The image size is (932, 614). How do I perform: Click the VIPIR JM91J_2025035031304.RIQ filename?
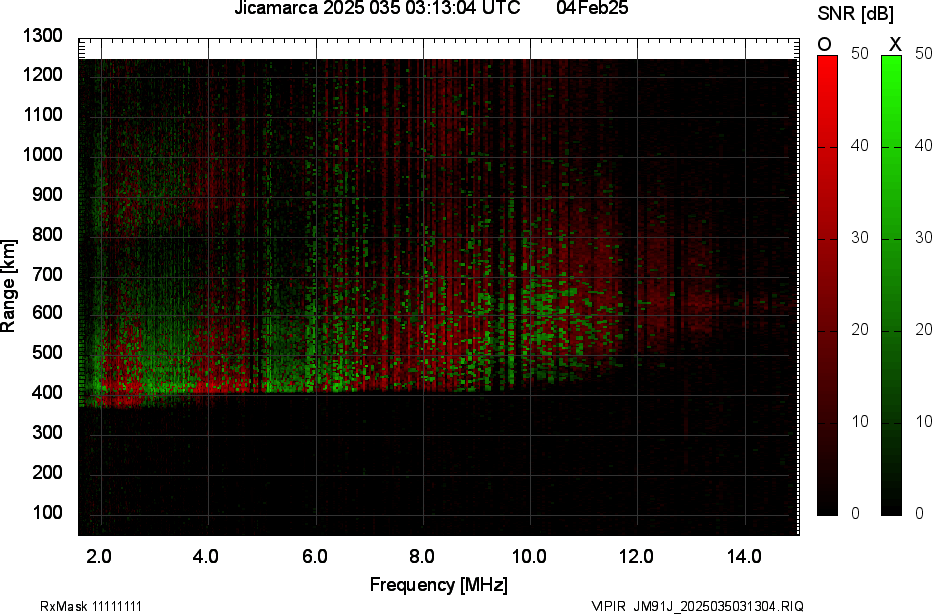pos(696,606)
